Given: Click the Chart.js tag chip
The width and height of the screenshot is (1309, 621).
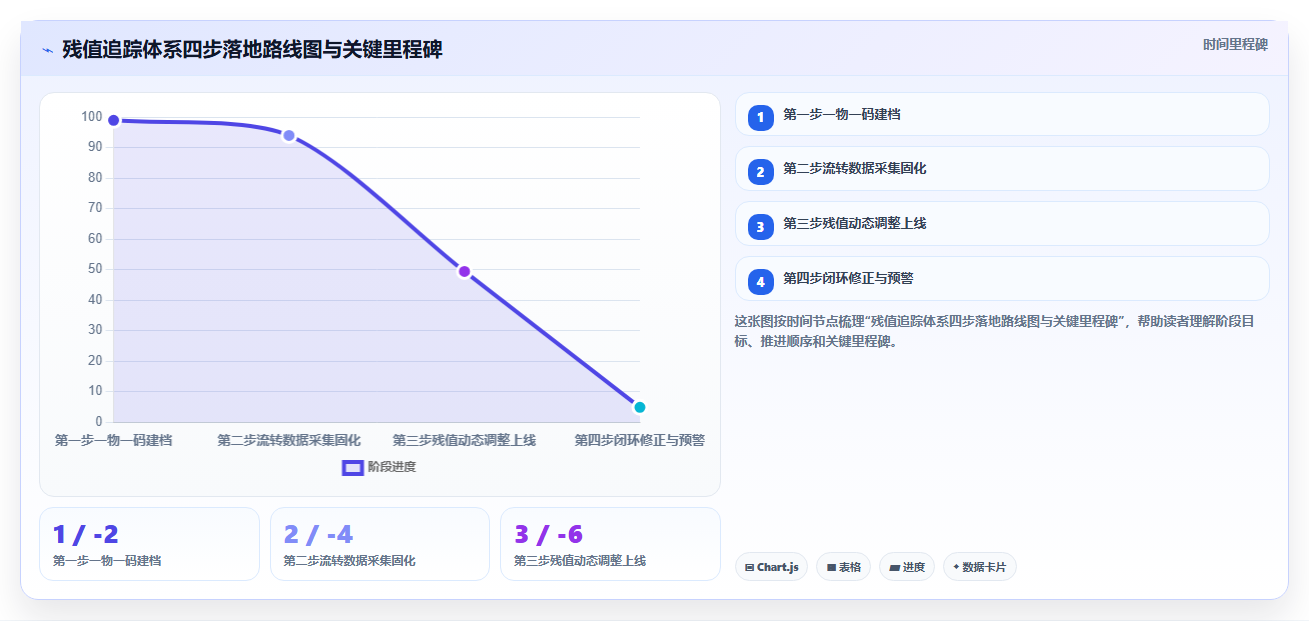Looking at the screenshot, I should 771,567.
